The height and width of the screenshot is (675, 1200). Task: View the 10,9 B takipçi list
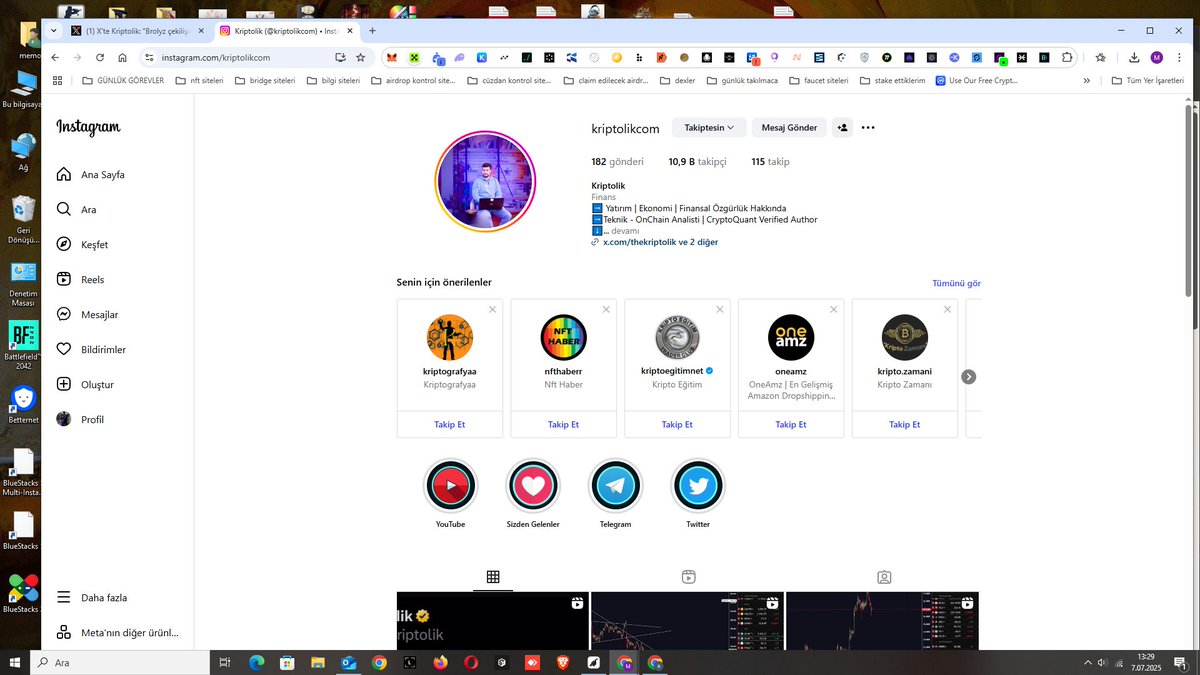697,161
